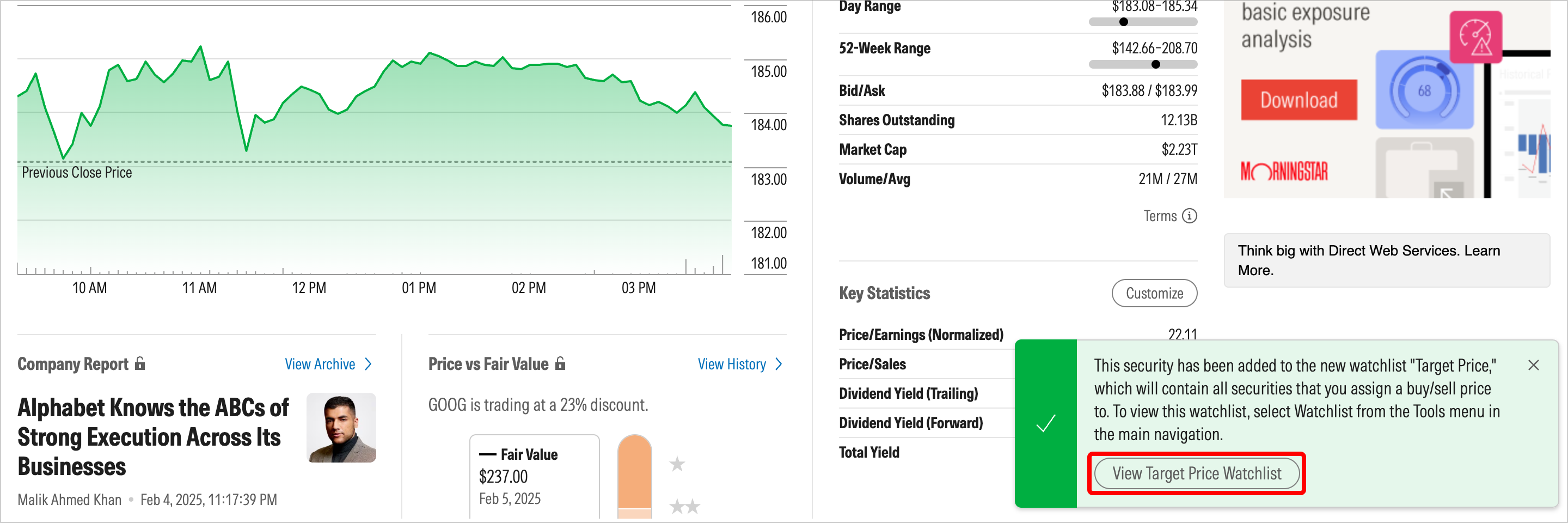The width and height of the screenshot is (1568, 523).
Task: Click analyst Malik Ahmed Khan's photo
Action: coord(341,428)
